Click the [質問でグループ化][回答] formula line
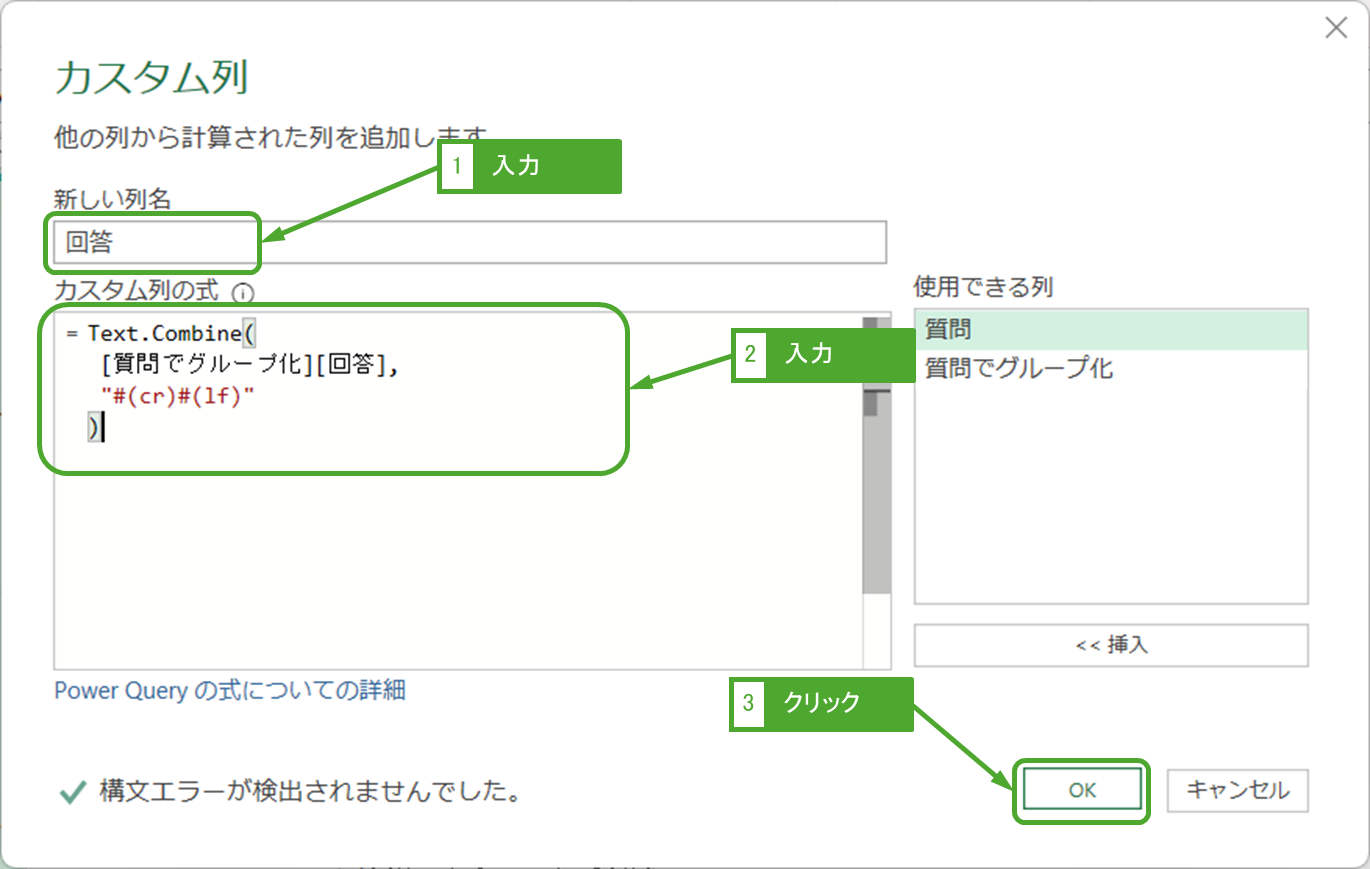Viewport: 1370px width, 869px height. tap(250, 365)
